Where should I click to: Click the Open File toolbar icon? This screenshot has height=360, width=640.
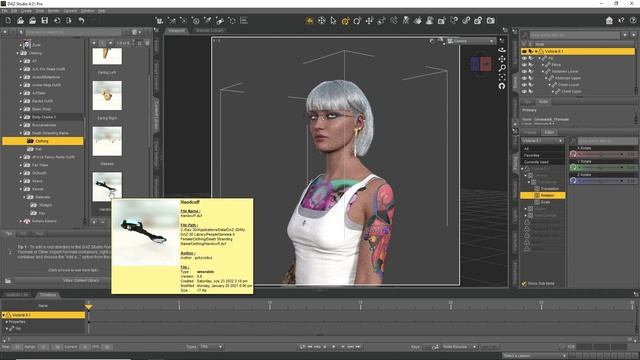coord(20,20)
